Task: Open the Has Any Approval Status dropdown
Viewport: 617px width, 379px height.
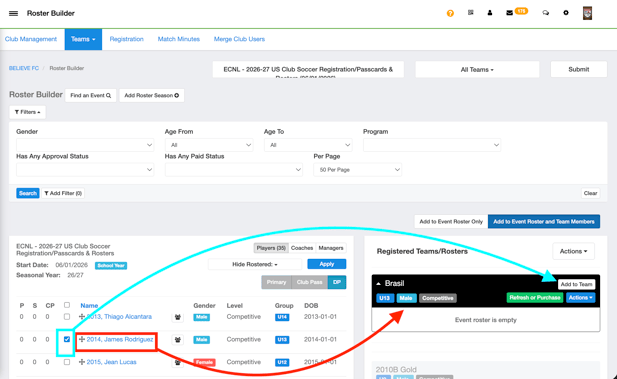Action: coord(85,170)
